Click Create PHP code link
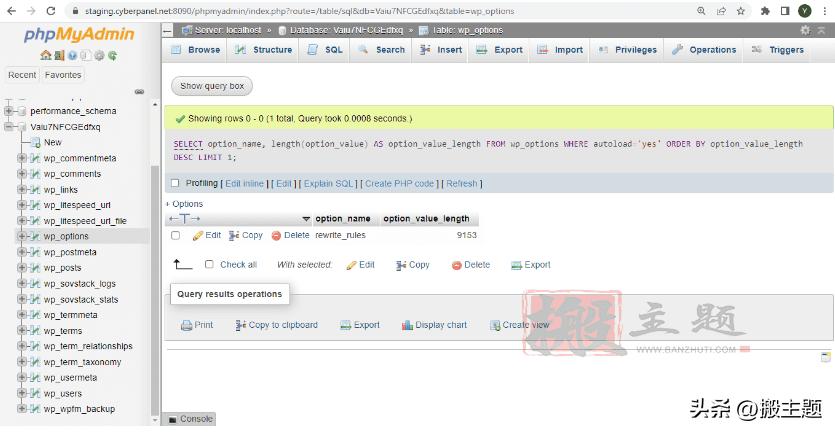Viewport: 835px width, 432px height. [x=399, y=183]
